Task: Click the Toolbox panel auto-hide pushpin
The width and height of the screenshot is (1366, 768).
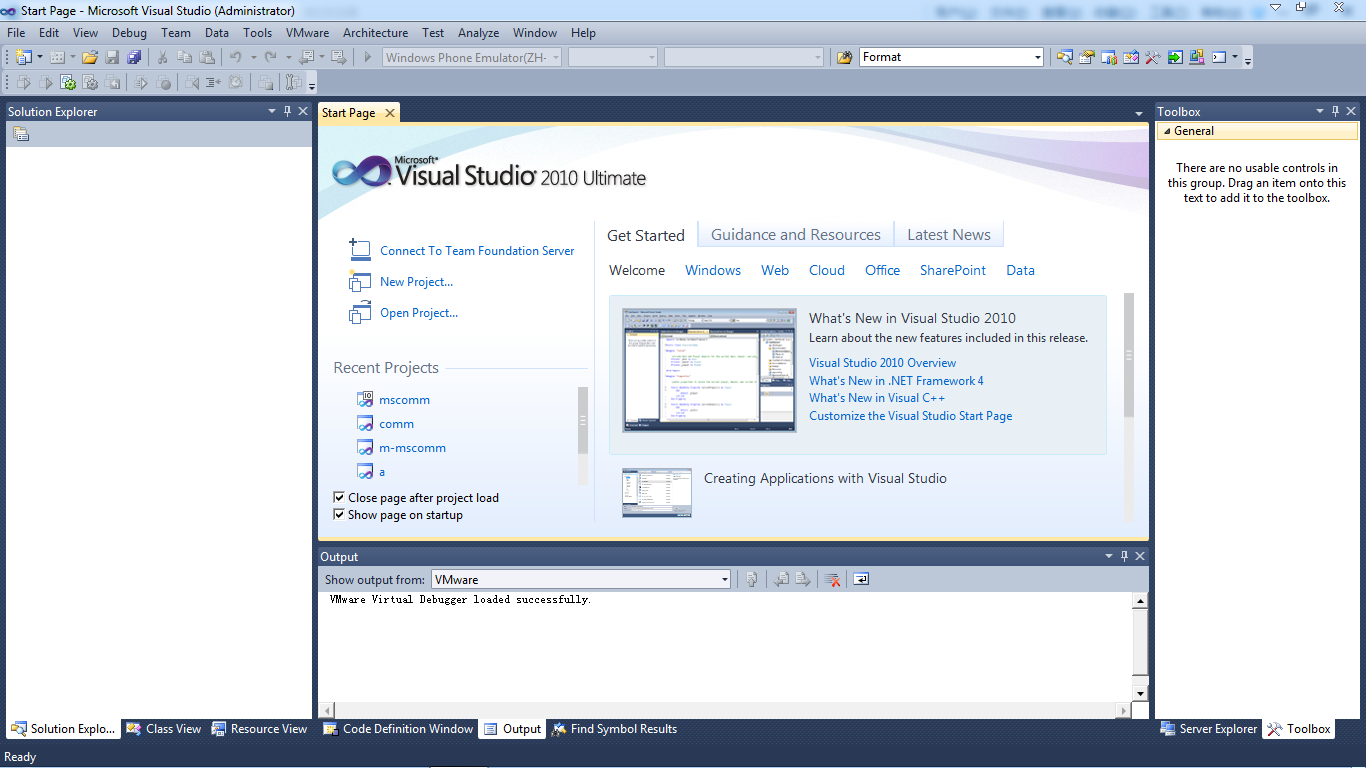Action: 1335,111
